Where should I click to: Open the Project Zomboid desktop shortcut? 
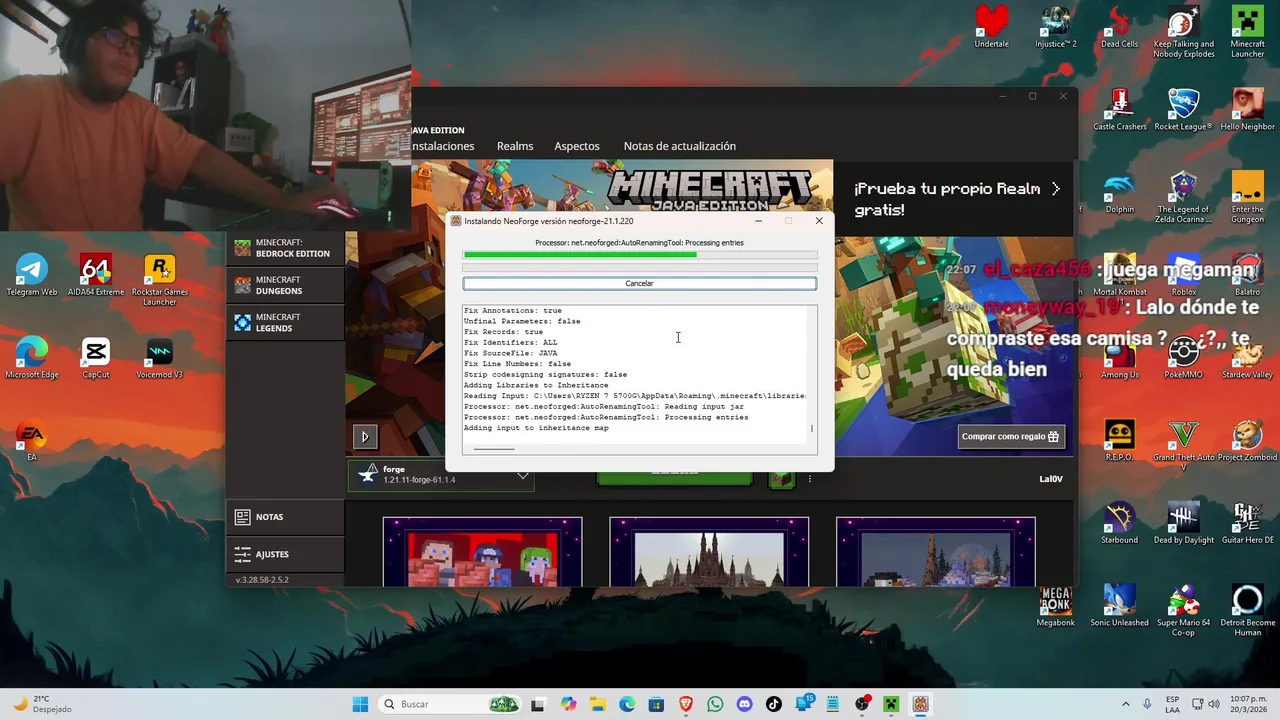click(1247, 441)
